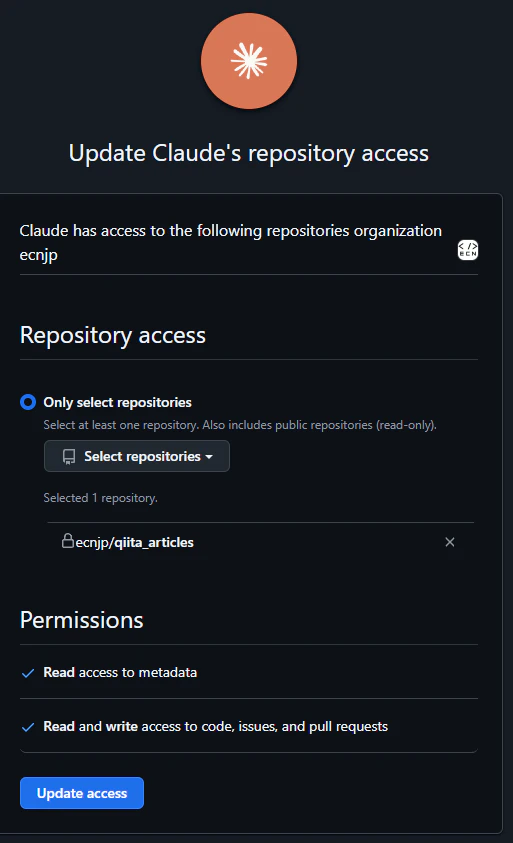This screenshot has width=513, height=843.
Task: Click the lock icon beside ecnjp/qiita_articles
Action: coord(68,540)
